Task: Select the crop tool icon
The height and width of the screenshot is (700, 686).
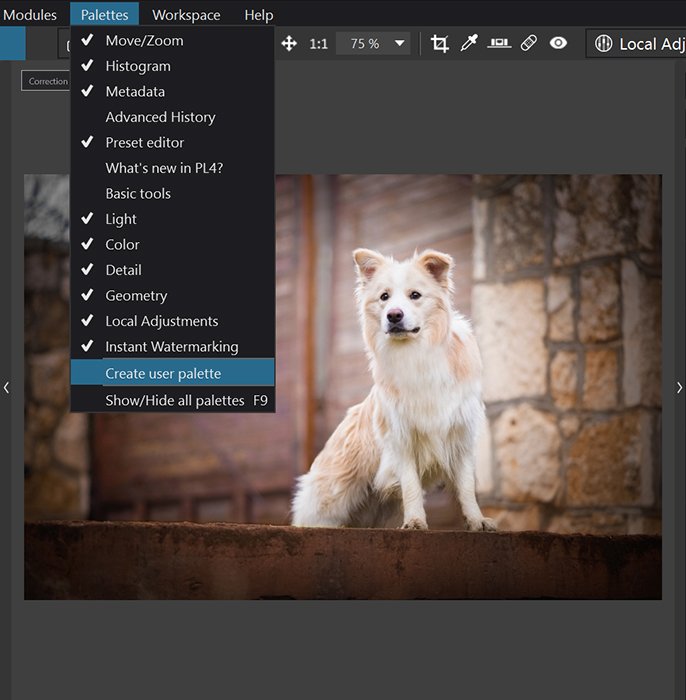Action: 439,43
